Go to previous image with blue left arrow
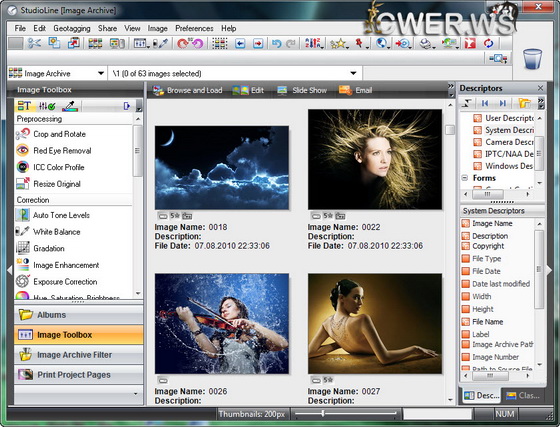This screenshot has width=560, height=427. pos(240,44)
